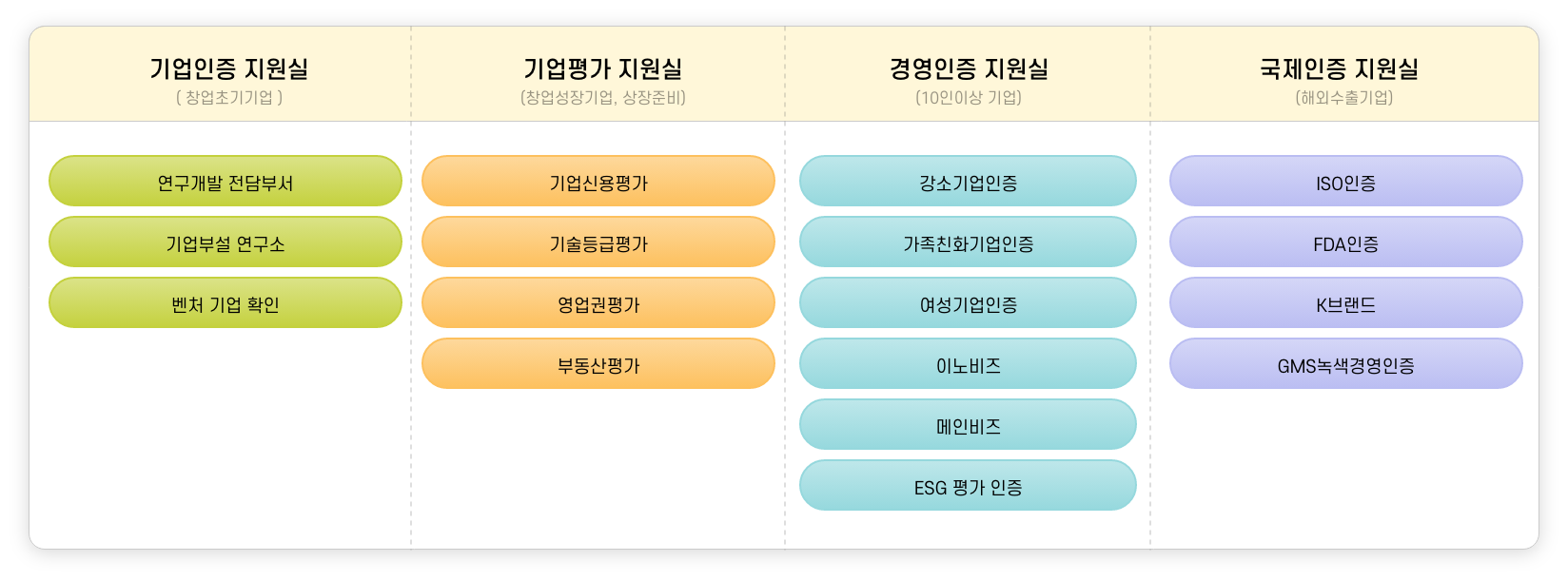Open the FDA인증 item
The width and height of the screenshot is (1568, 581).
tap(1345, 242)
